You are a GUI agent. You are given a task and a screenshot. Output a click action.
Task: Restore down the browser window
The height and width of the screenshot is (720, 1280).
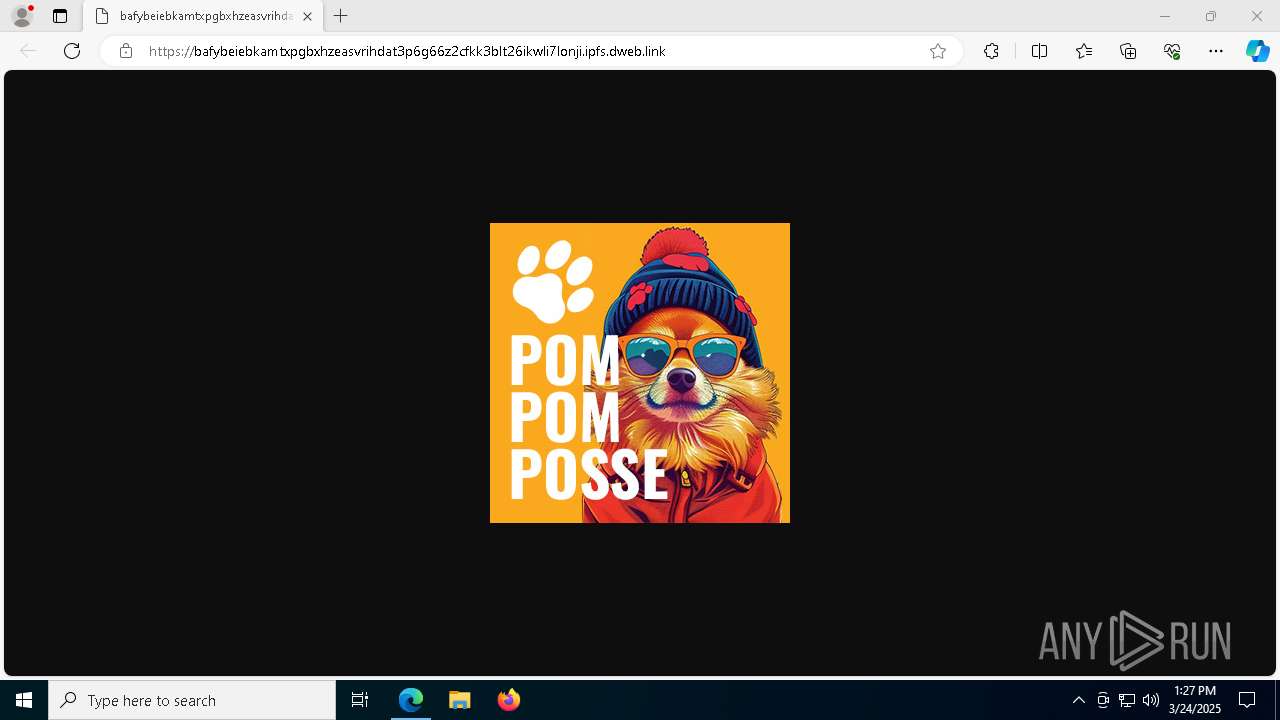pyautogui.click(x=1211, y=16)
